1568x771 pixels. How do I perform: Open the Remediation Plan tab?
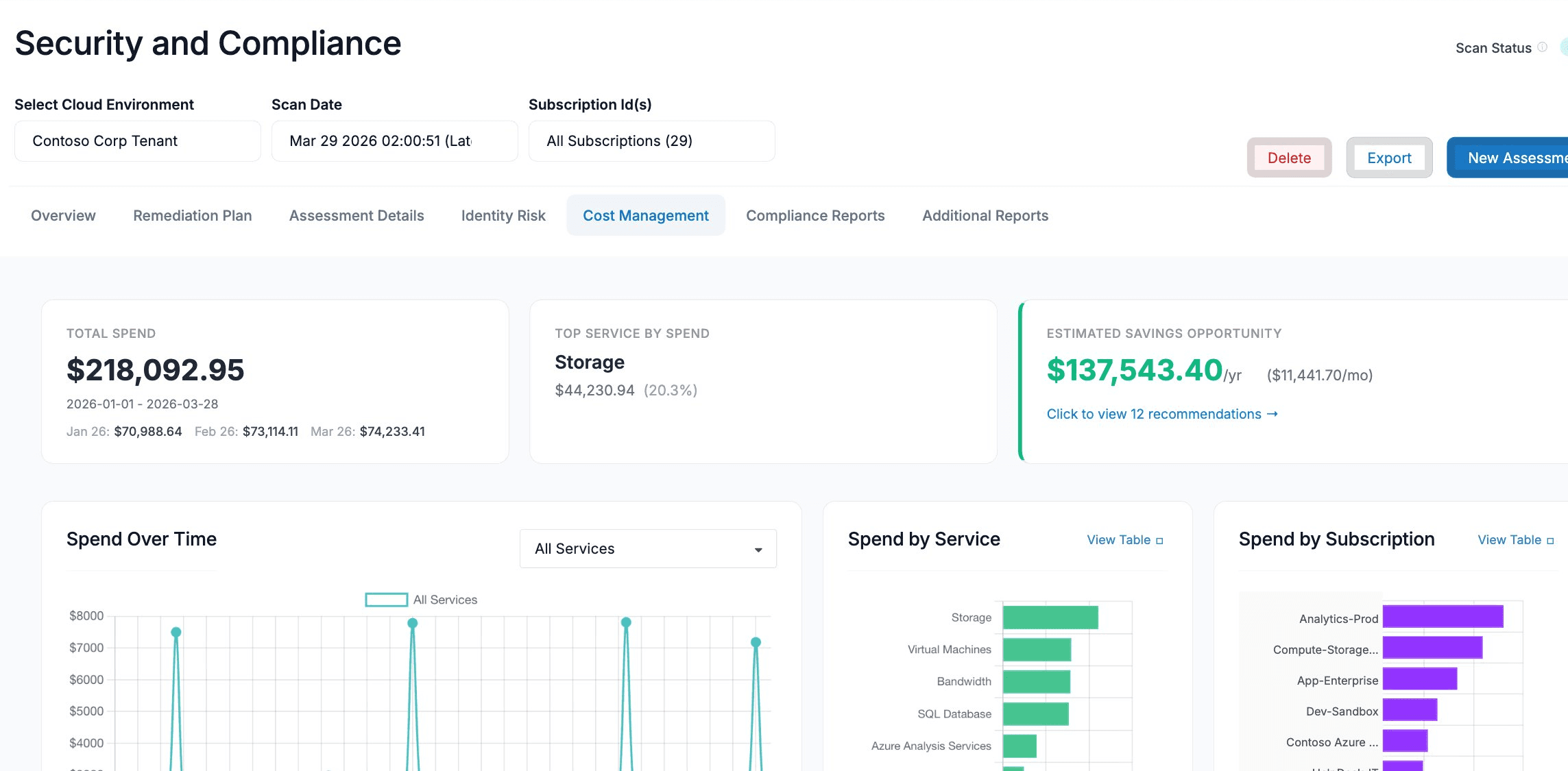[192, 215]
